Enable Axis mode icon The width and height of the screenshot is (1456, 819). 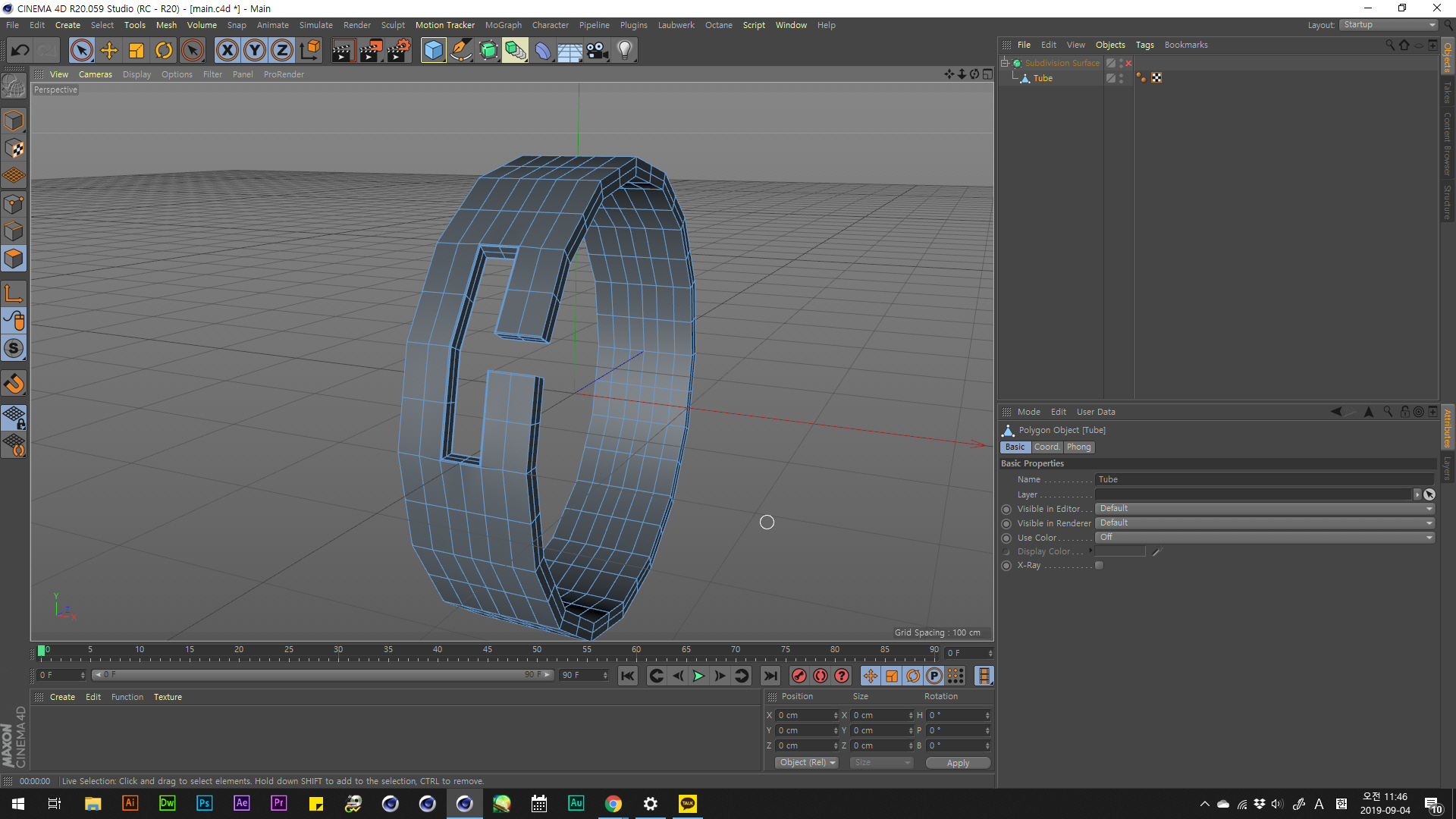coord(14,293)
